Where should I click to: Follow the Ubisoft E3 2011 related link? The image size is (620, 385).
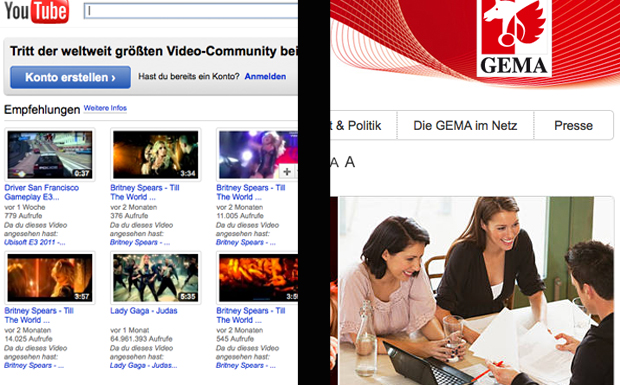point(35,242)
